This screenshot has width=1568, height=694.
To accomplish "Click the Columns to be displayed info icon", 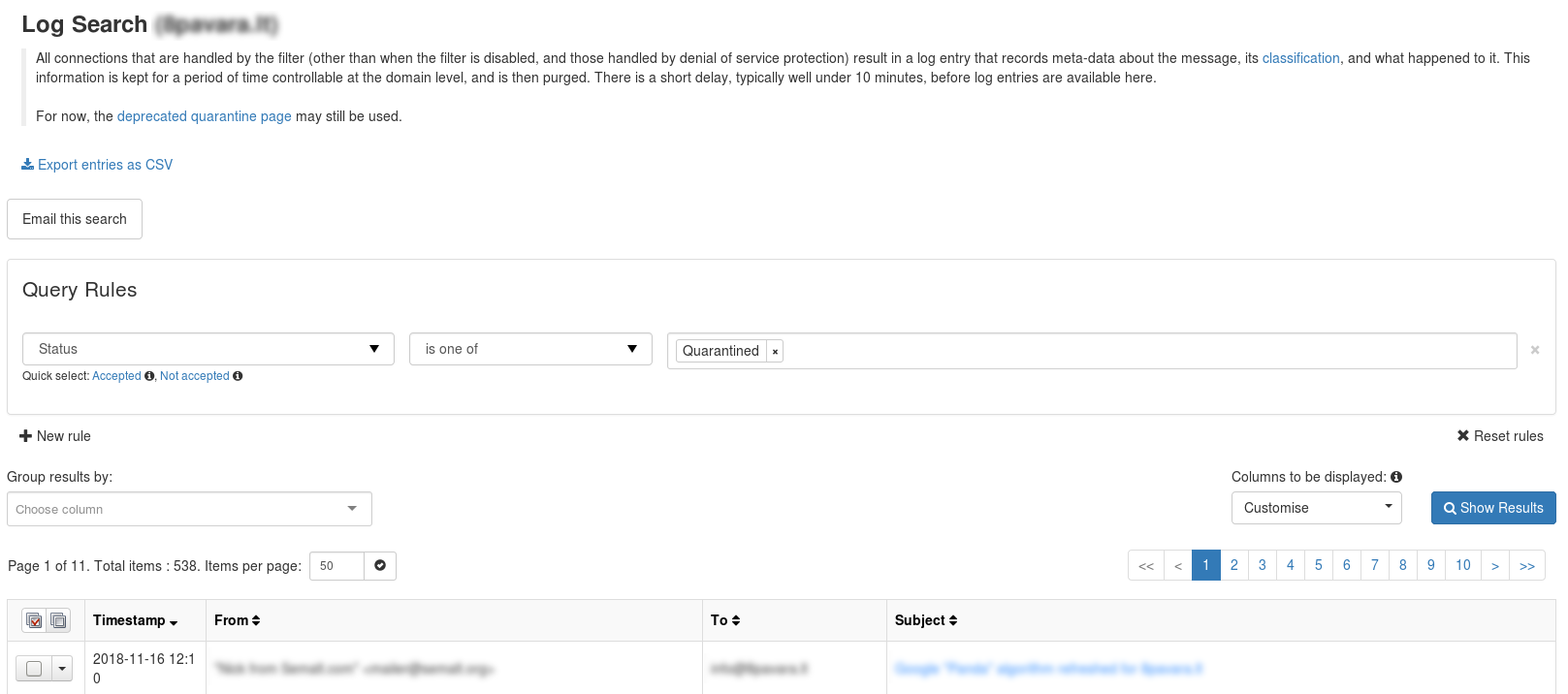I will tap(1396, 477).
